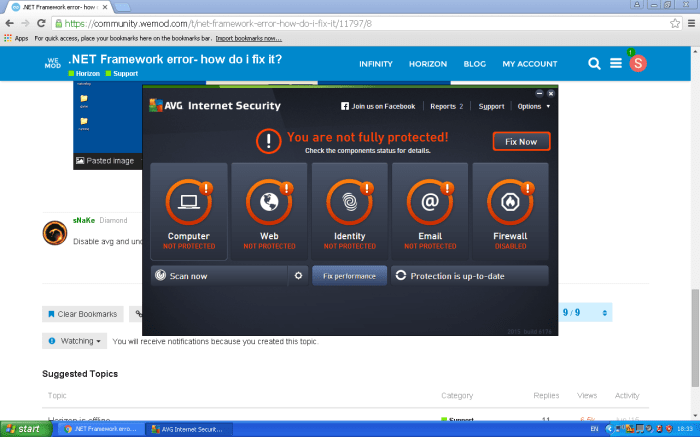Open the Horizon category tag under the title
The image size is (700, 437).
tap(84, 74)
